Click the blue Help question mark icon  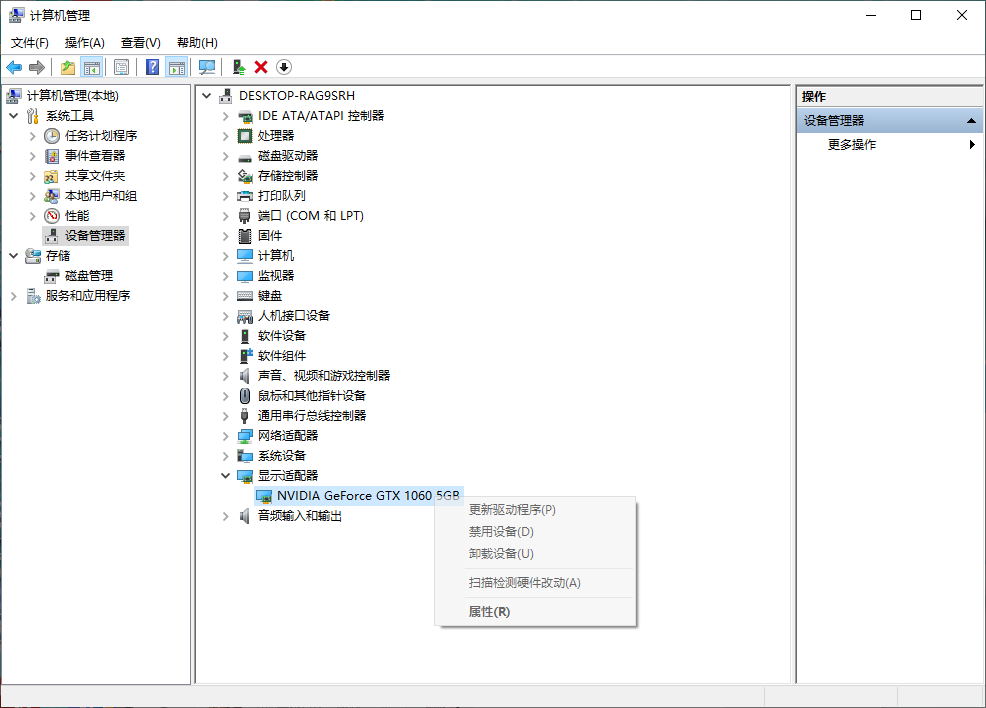pyautogui.click(x=152, y=67)
